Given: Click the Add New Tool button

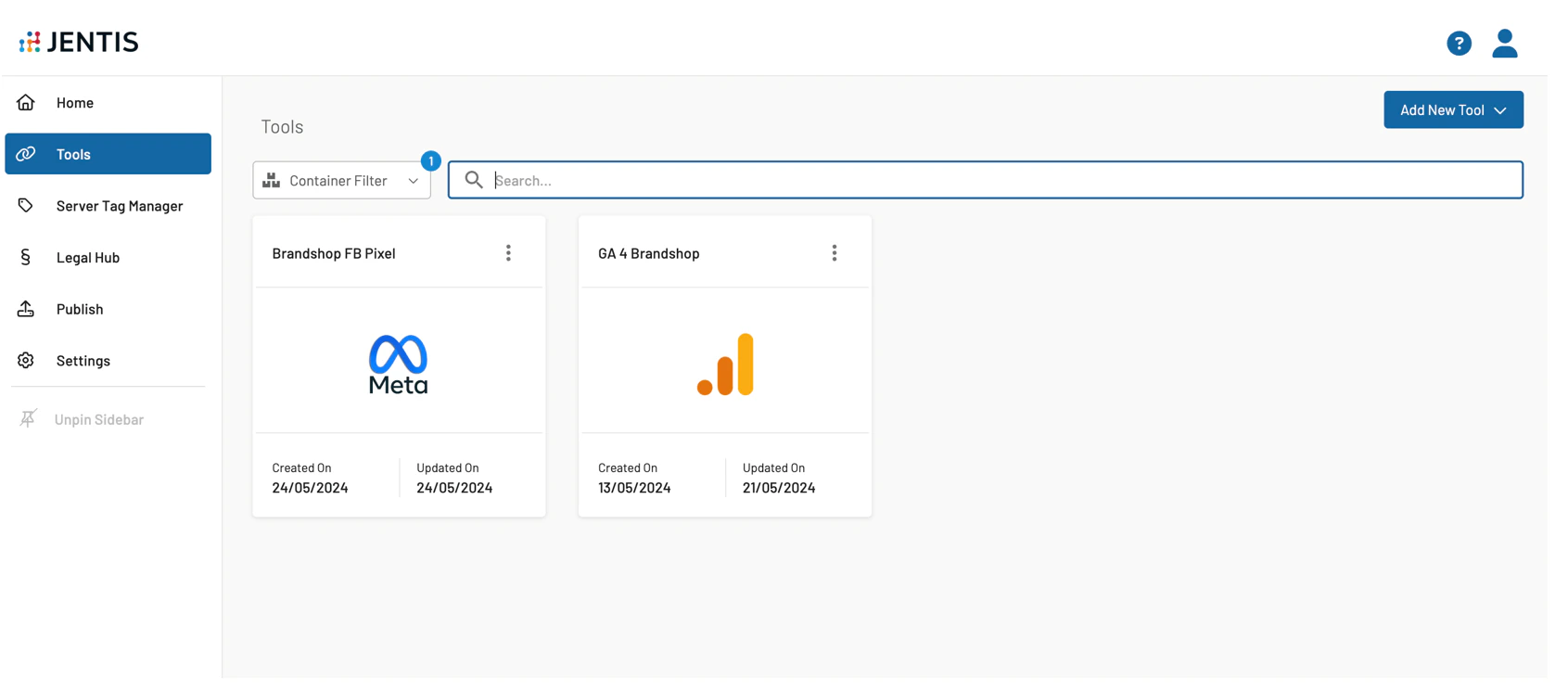Looking at the screenshot, I should pos(1453,109).
